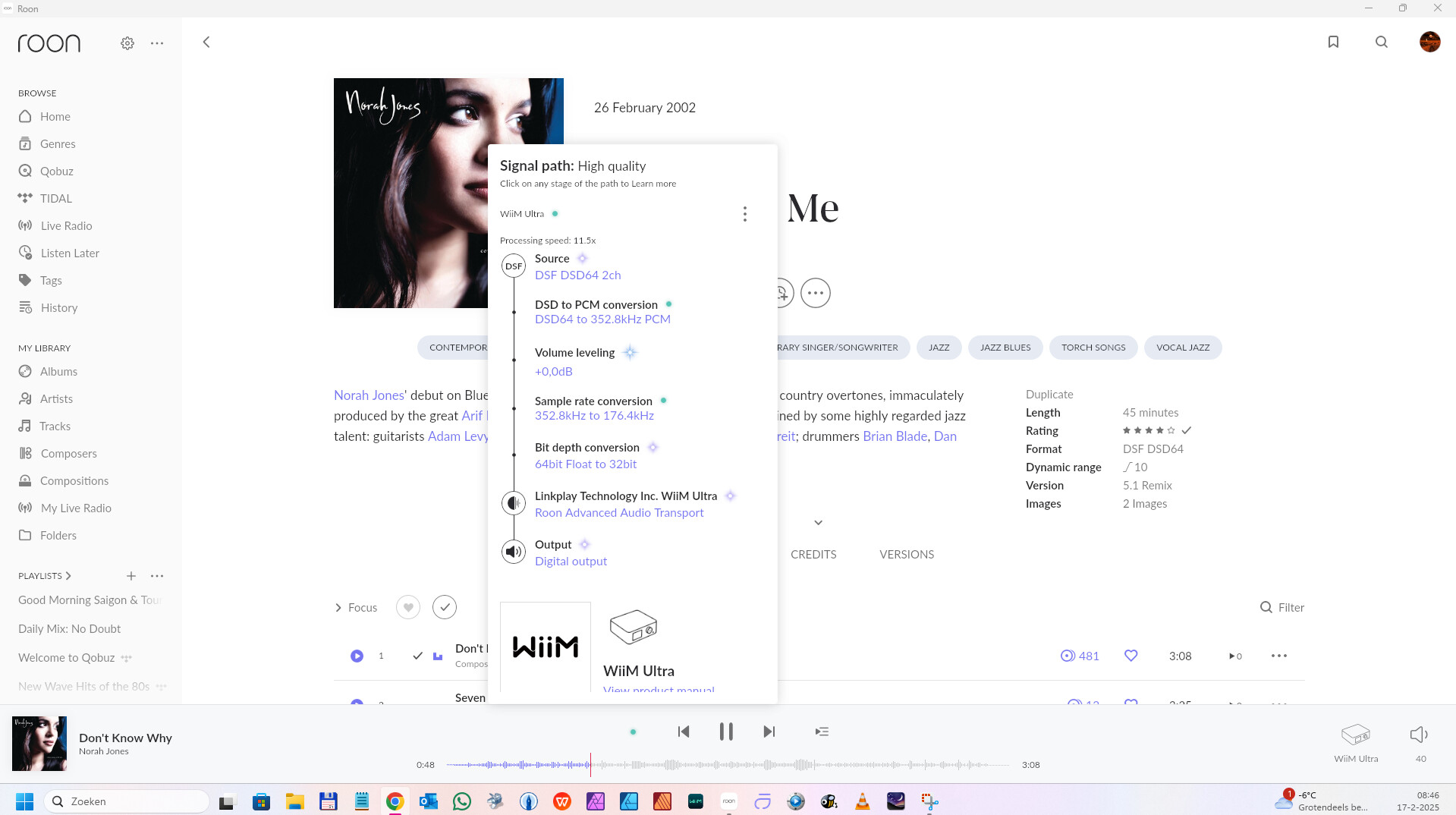Switch to the VERSIONS tab

point(907,555)
